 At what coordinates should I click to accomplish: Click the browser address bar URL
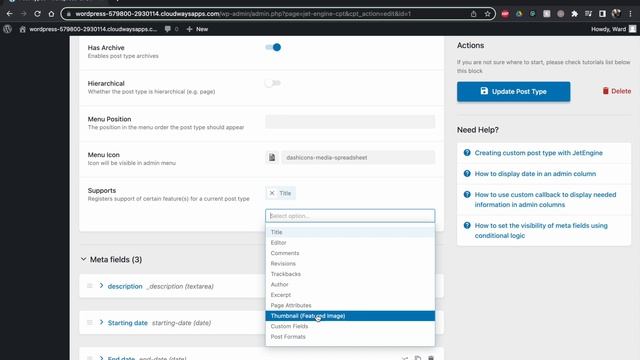(x=243, y=14)
